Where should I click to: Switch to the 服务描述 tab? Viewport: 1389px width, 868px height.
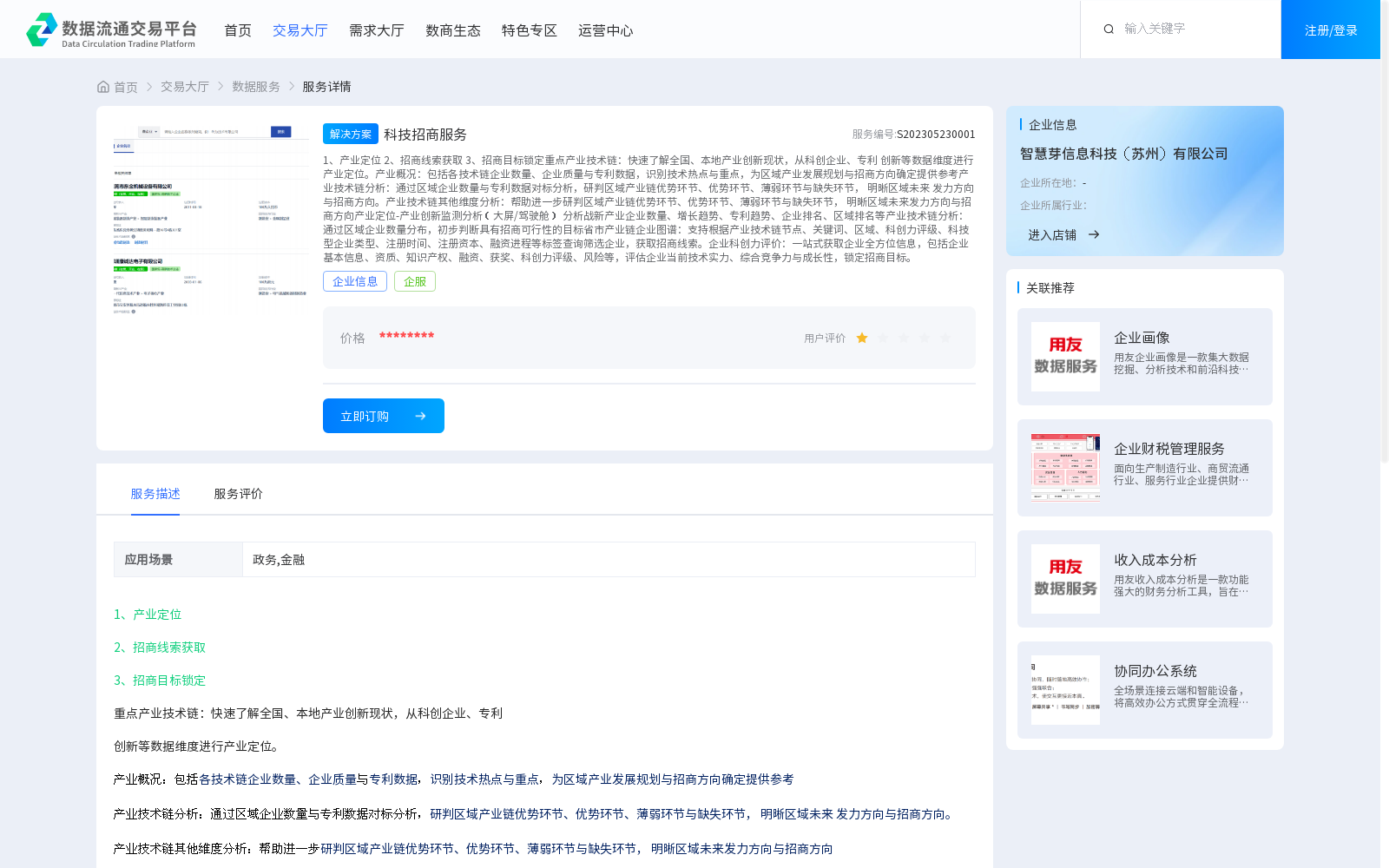click(155, 494)
